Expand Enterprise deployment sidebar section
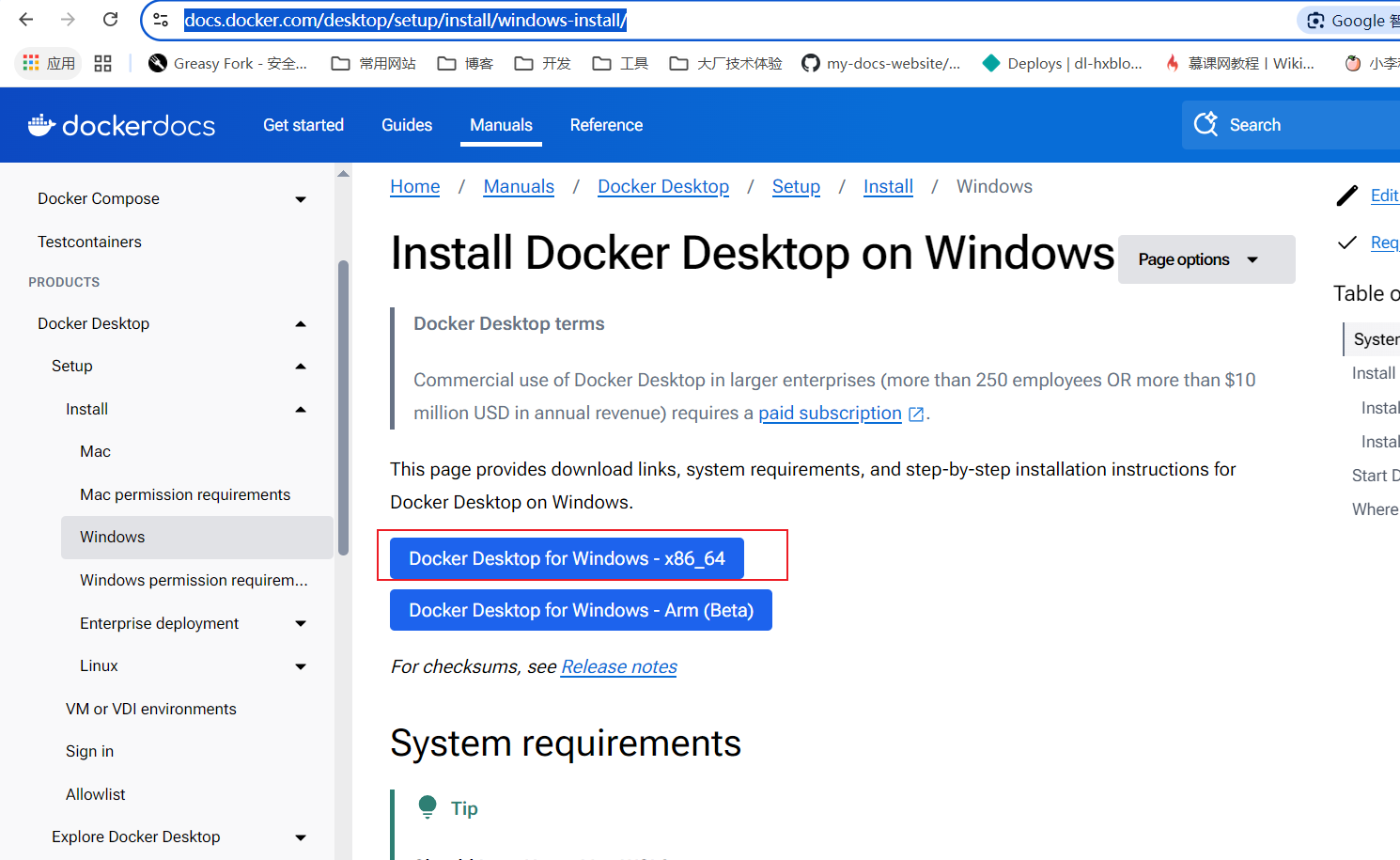This screenshot has height=860, width=1400. click(x=301, y=623)
